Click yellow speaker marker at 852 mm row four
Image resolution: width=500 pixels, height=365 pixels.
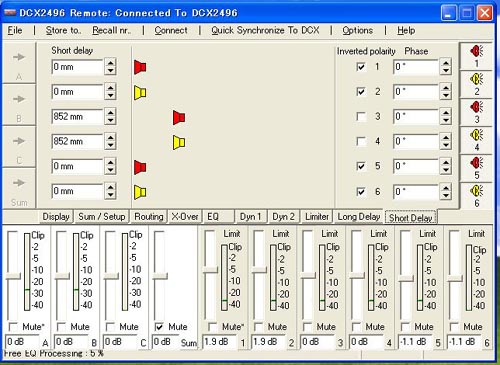[x=179, y=142]
